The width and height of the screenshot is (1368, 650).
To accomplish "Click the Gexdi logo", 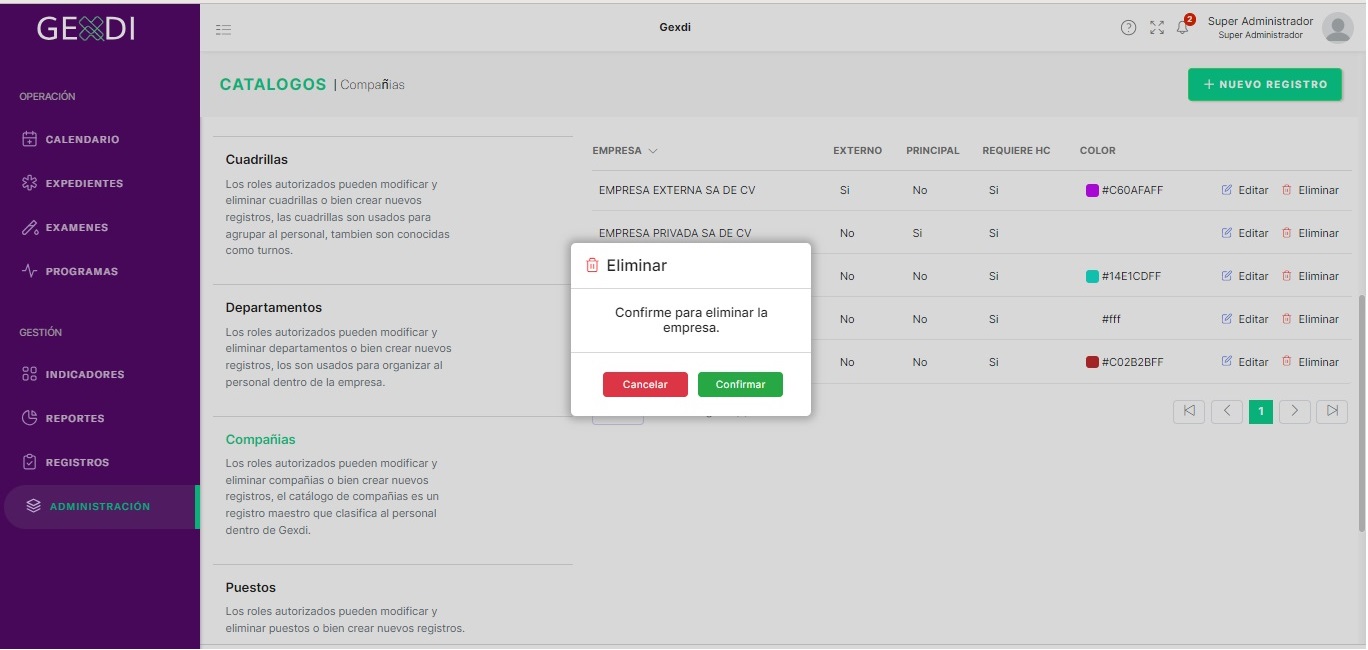I will coord(86,29).
